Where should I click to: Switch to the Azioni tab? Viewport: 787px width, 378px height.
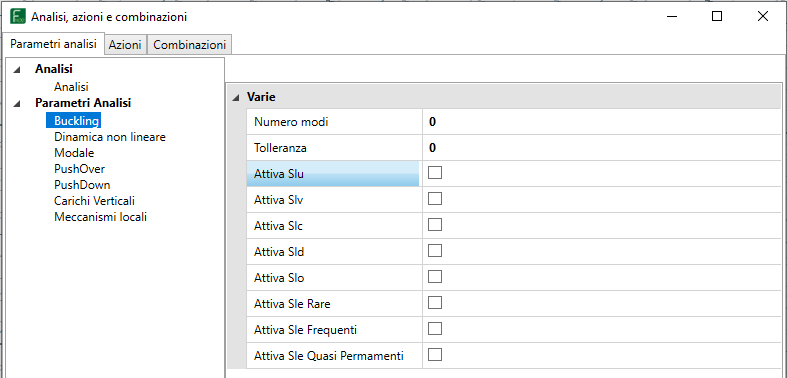click(x=125, y=45)
